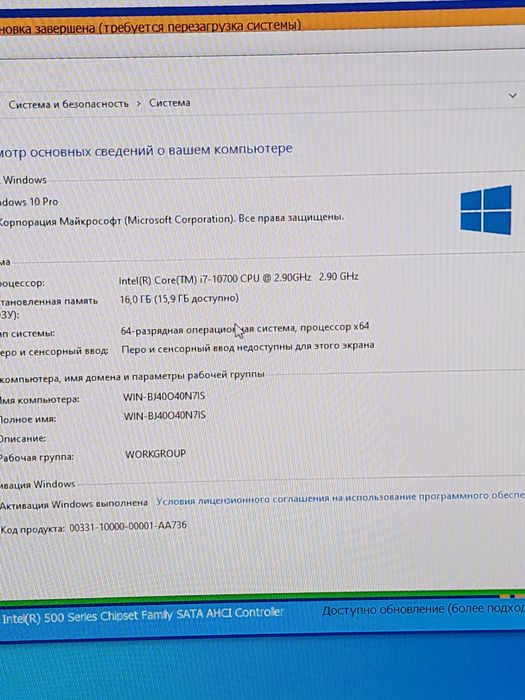Image resolution: width=525 pixels, height=700 pixels.
Task: Expand the address bar dropdown chevron
Action: click(x=512, y=96)
